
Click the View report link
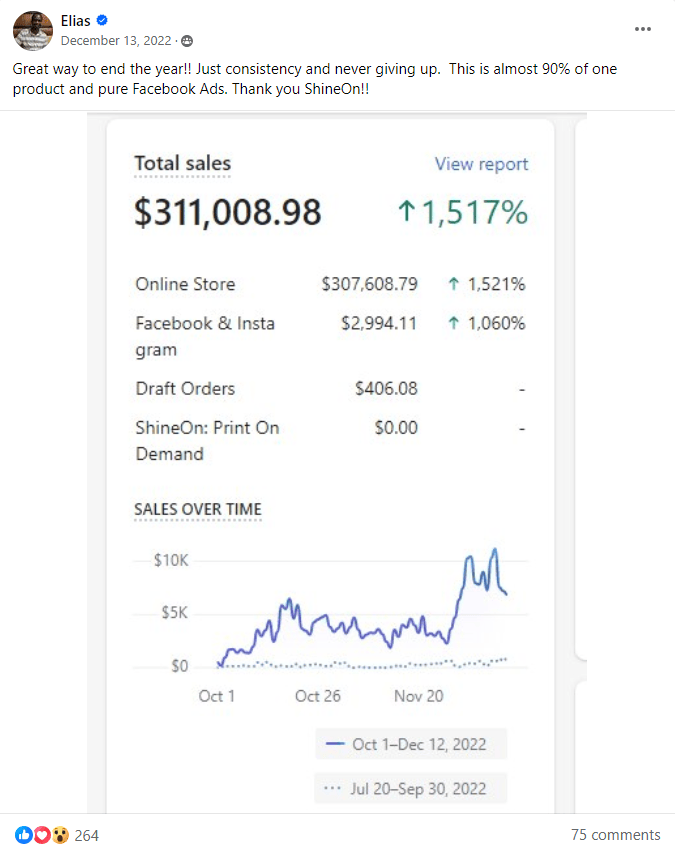click(x=481, y=164)
